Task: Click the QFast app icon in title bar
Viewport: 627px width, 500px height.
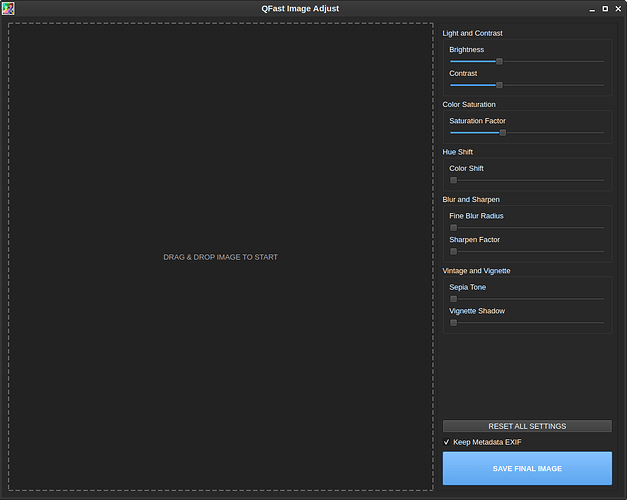Action: 8,8
